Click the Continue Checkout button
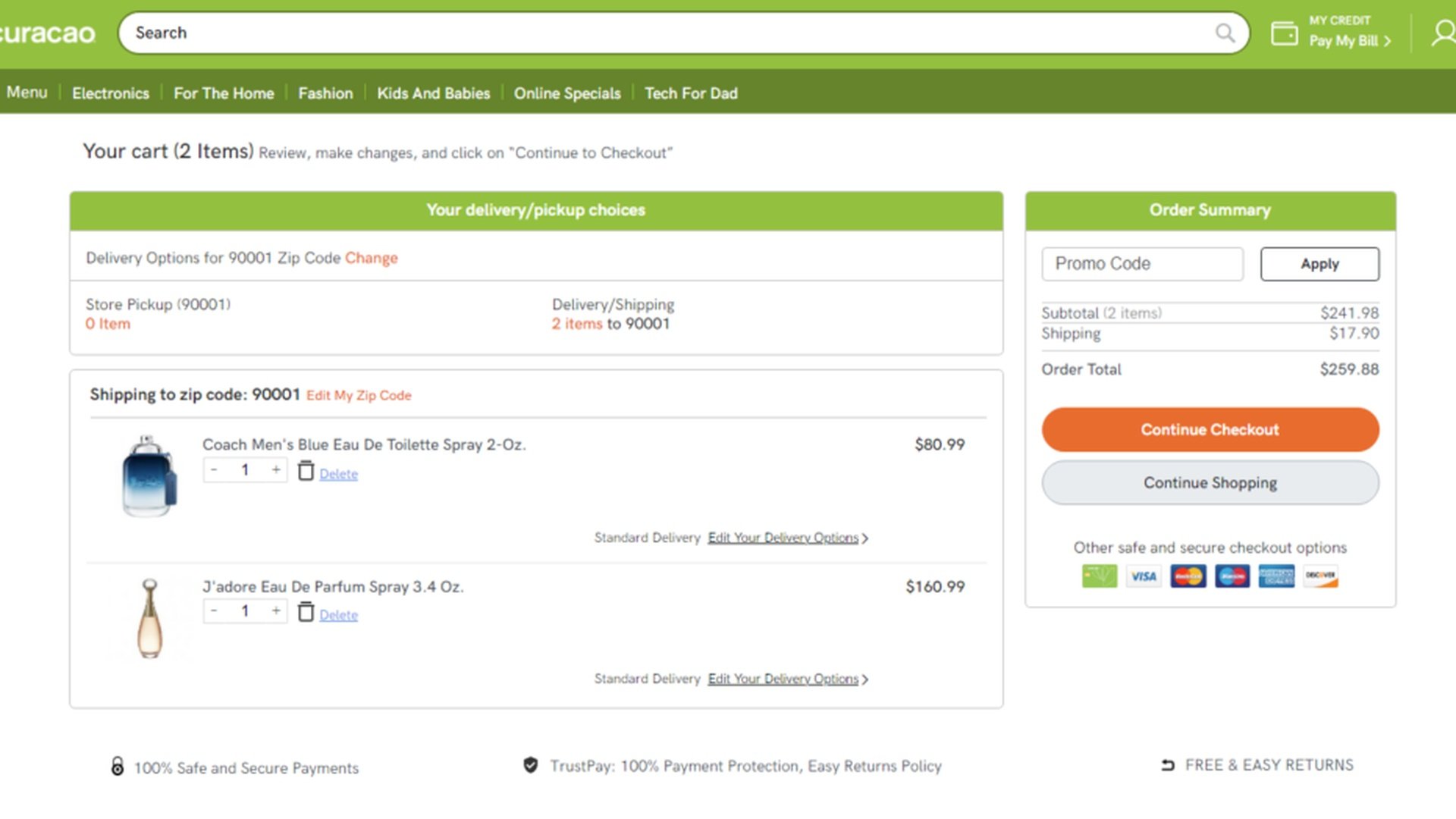Screen dimensions: 1456x819 (1209, 429)
